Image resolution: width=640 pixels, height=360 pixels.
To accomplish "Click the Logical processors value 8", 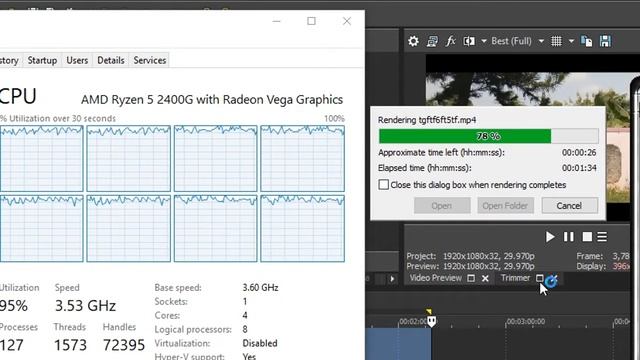I will (245, 329).
